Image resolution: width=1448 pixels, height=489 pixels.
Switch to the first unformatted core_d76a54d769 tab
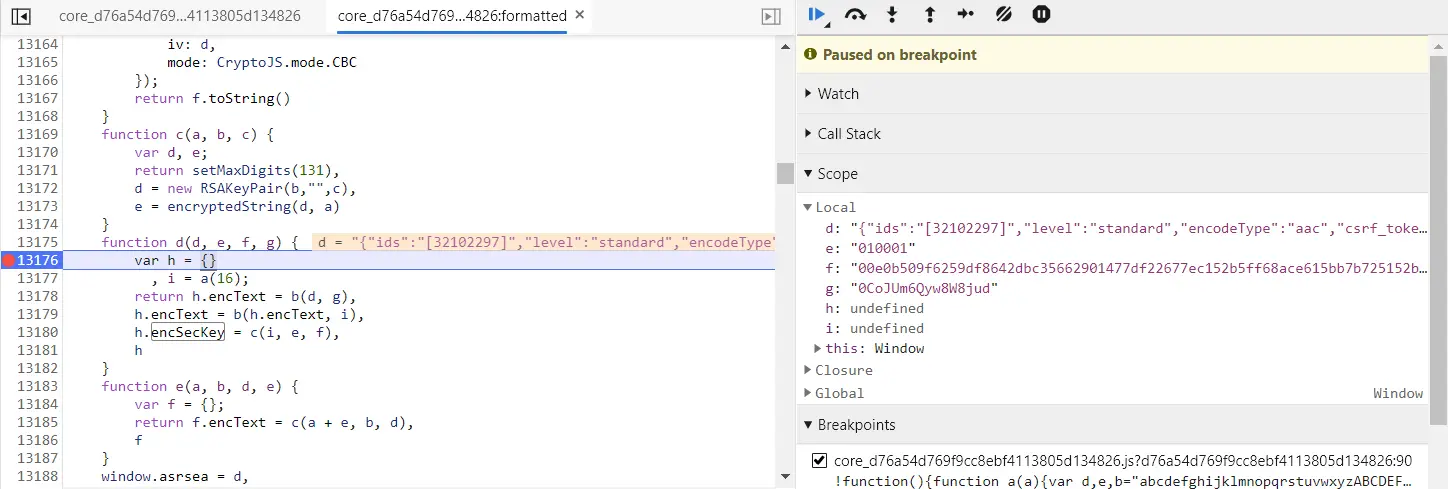pyautogui.click(x=179, y=16)
